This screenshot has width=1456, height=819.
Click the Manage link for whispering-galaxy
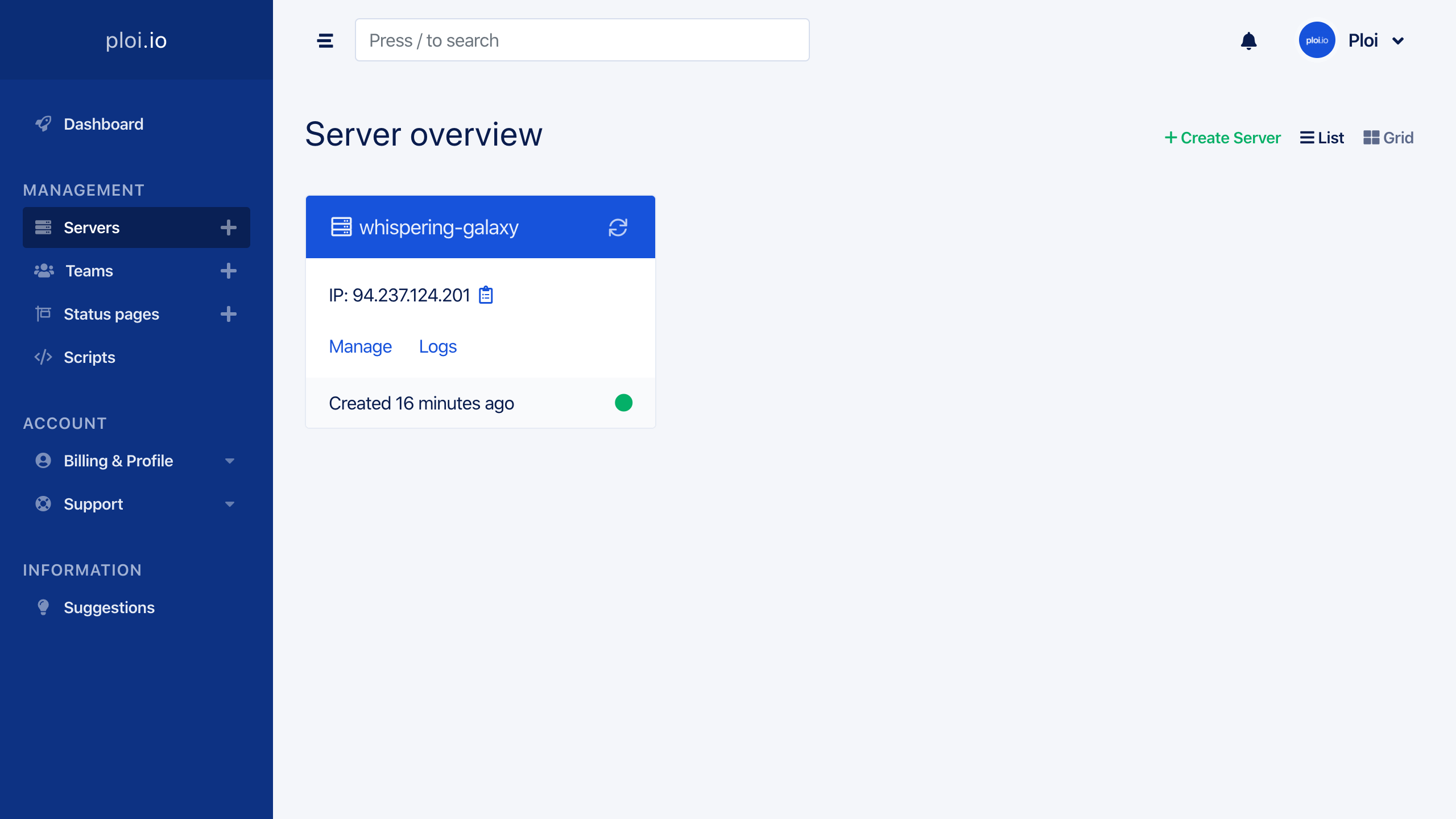pos(360,346)
